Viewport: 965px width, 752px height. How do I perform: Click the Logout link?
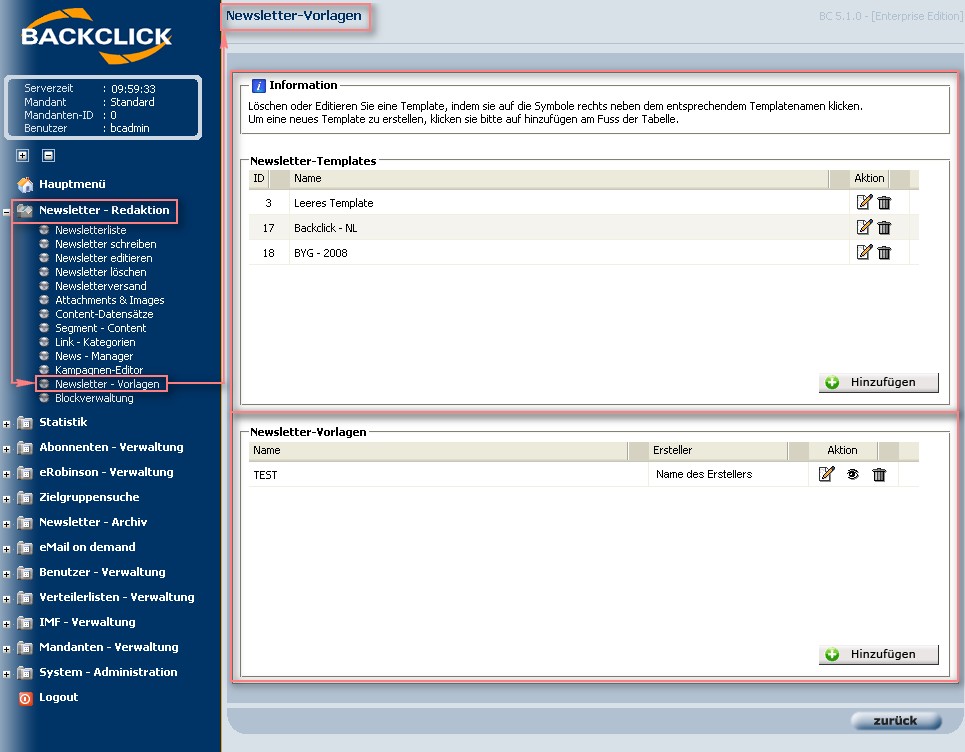pos(58,697)
